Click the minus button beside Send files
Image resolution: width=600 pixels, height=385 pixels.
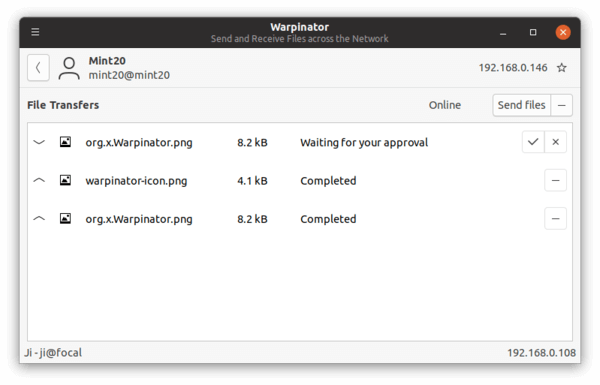point(561,105)
